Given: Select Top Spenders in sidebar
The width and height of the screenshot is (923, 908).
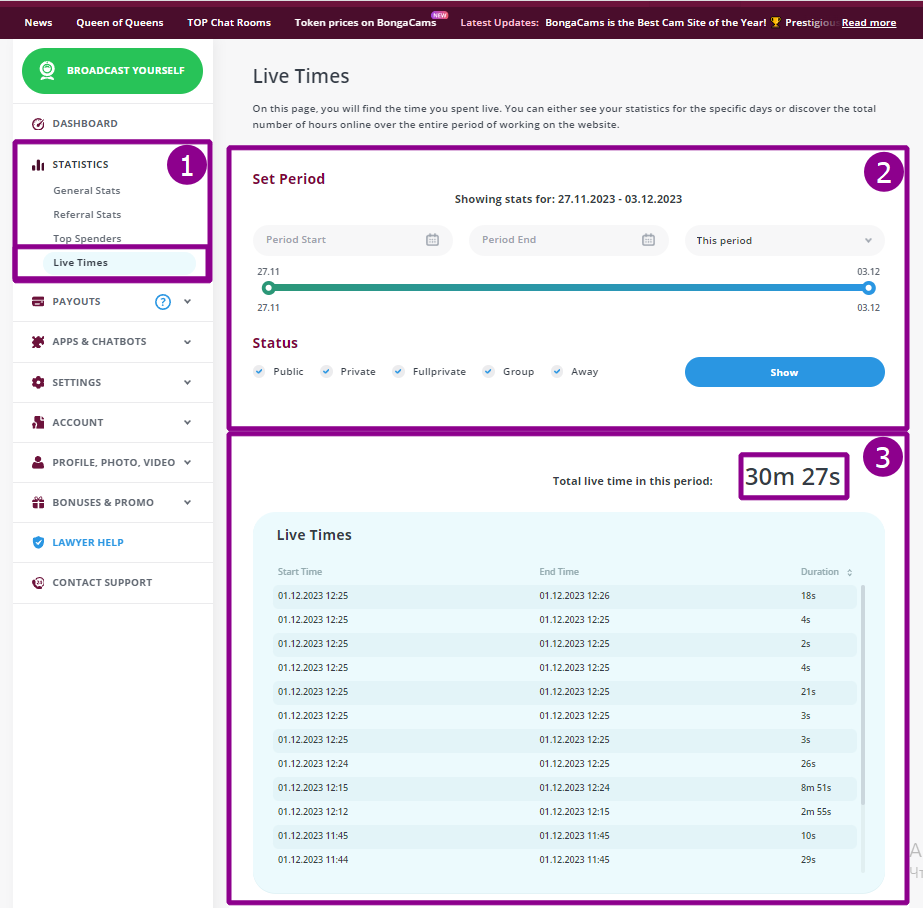Looking at the screenshot, I should click(x=87, y=239).
